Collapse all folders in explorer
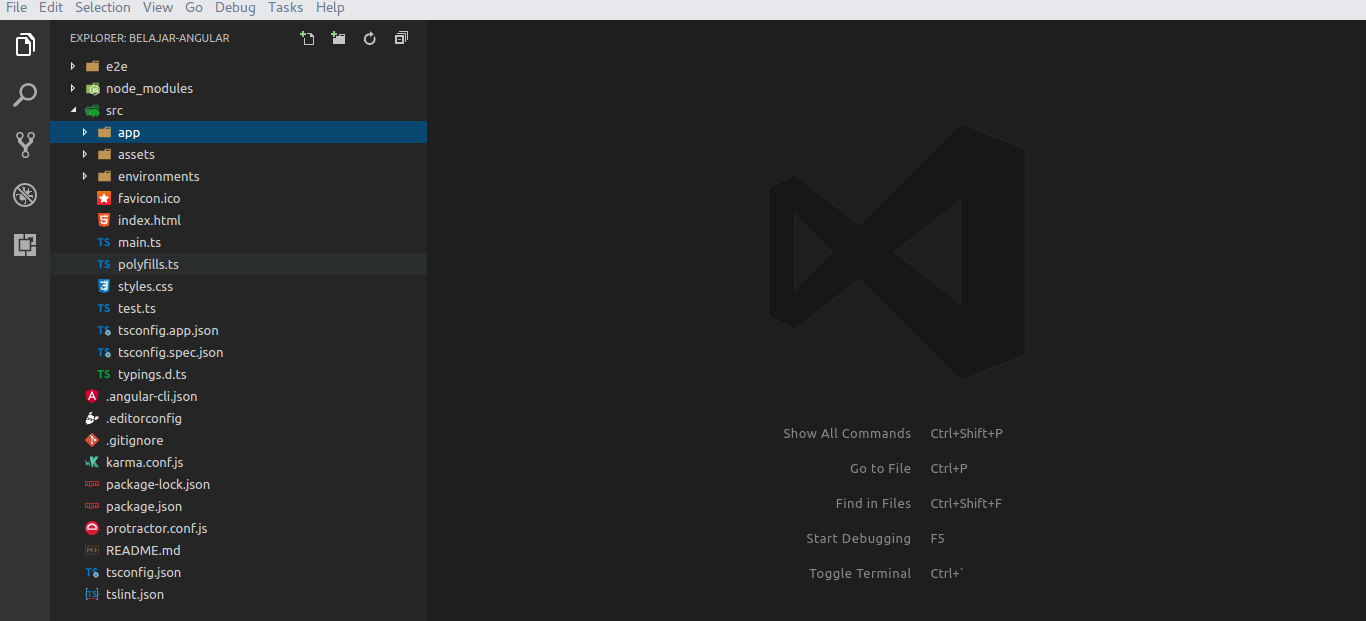This screenshot has width=1366, height=621. tap(401, 38)
